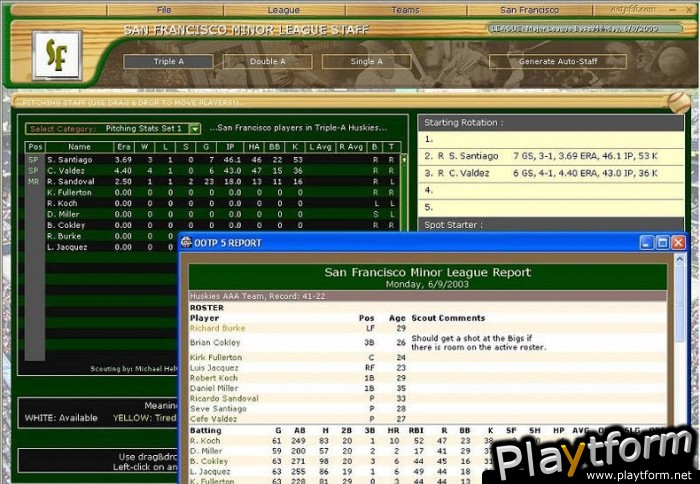Screen dimensions: 700x484
Task: Click empty starting rotation slot 1
Action: pyautogui.click(x=550, y=139)
